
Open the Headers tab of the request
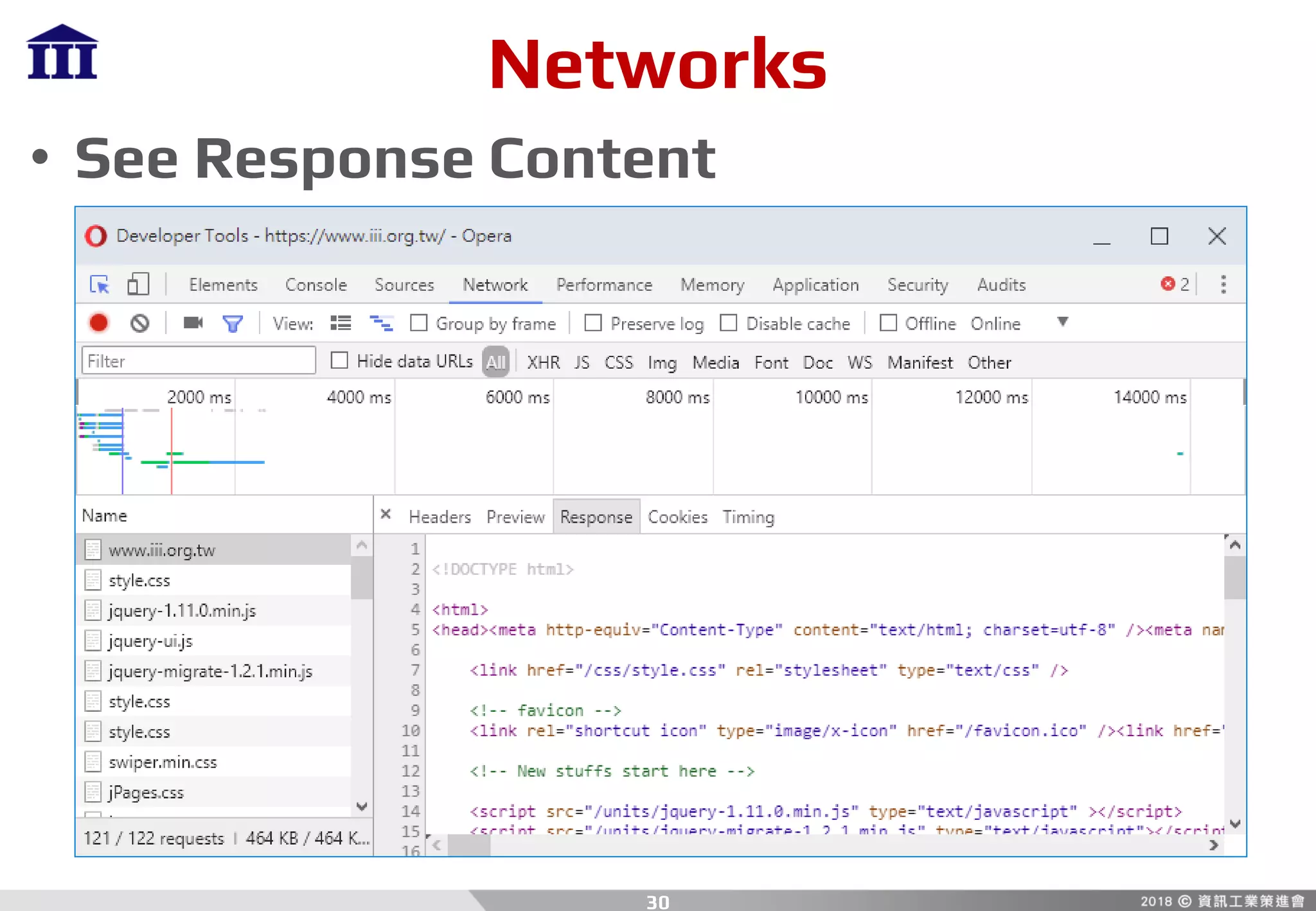point(440,517)
